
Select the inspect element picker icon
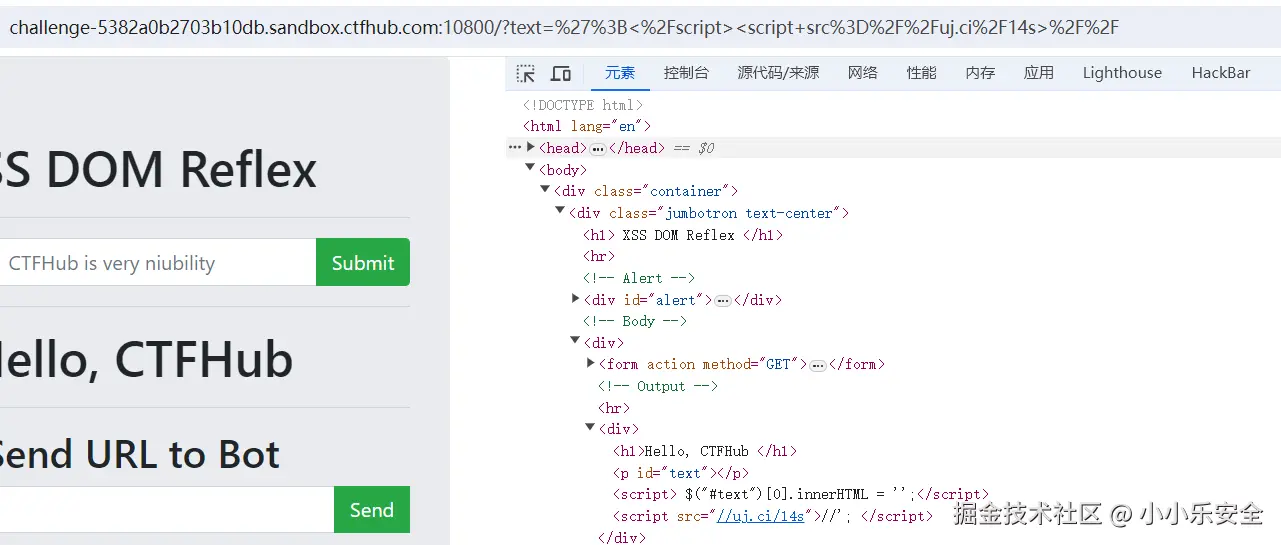point(526,73)
